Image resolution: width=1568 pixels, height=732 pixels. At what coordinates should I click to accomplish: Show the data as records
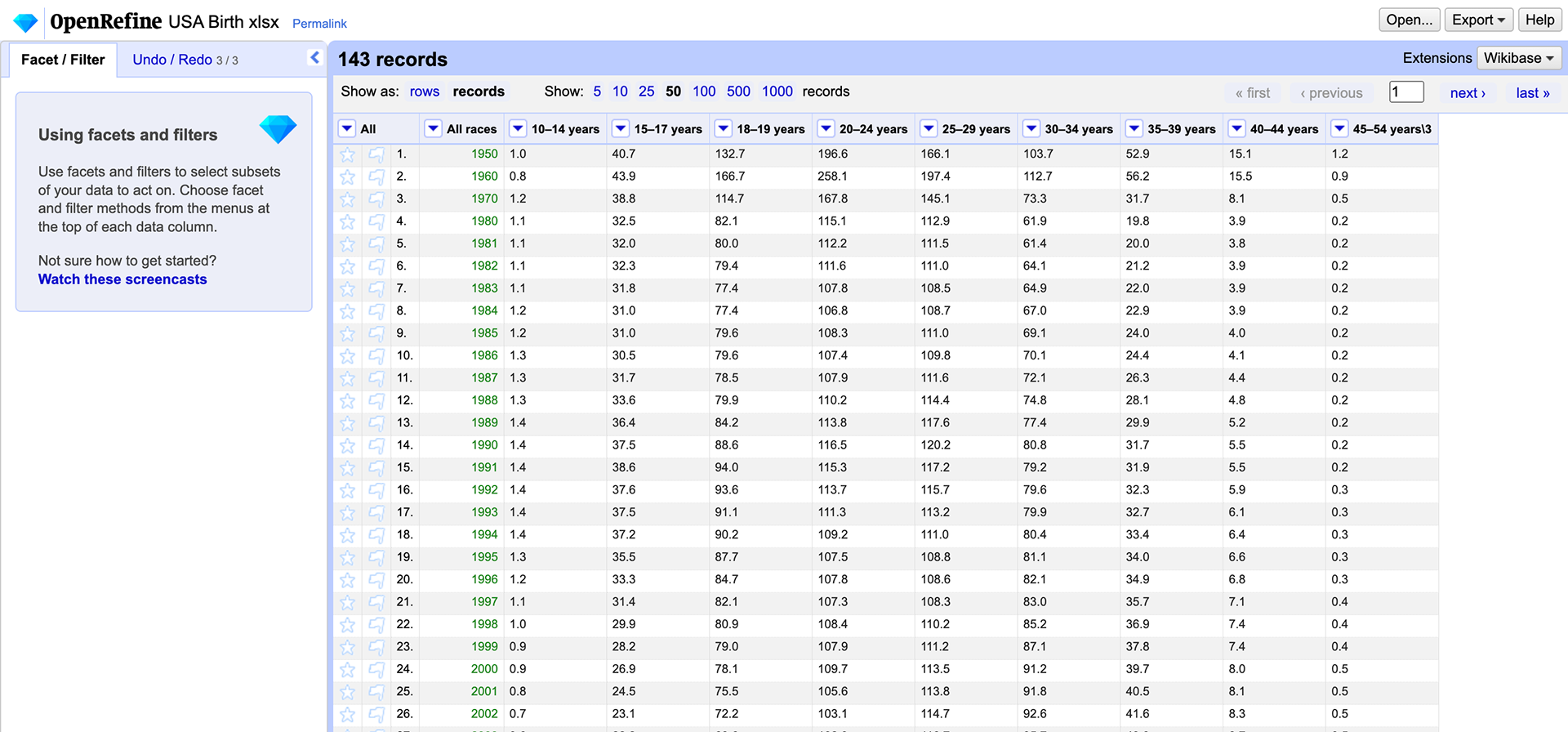(x=479, y=91)
